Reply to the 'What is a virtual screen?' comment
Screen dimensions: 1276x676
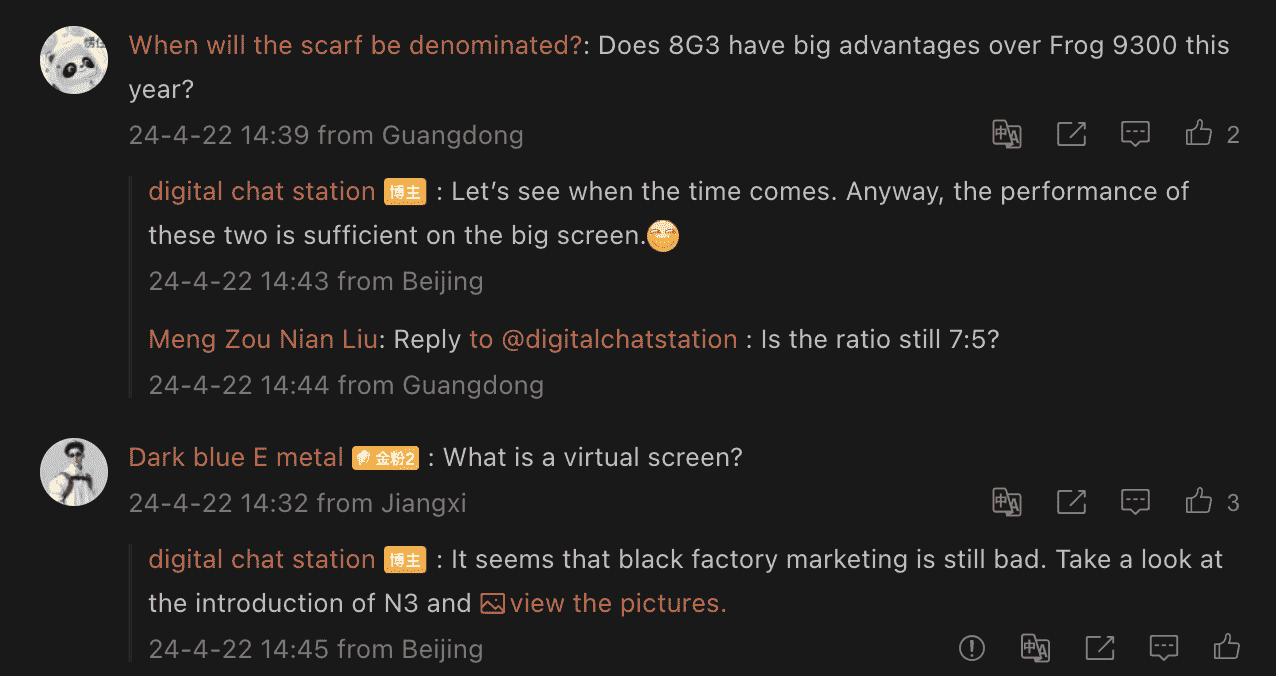[1135, 502]
